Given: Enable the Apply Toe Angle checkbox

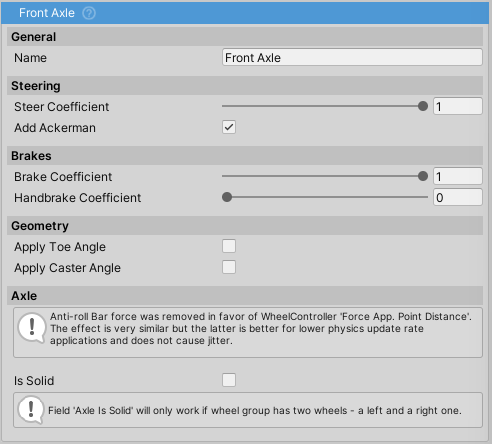Looking at the screenshot, I should point(229,246).
